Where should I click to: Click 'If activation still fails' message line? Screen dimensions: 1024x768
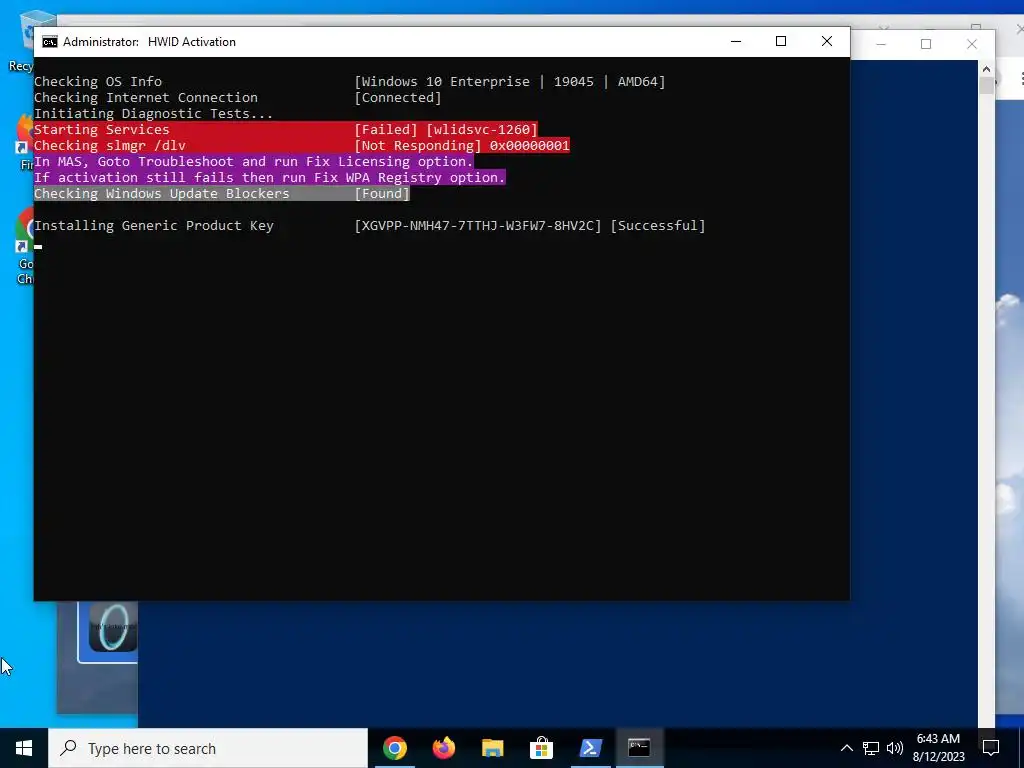pos(270,178)
